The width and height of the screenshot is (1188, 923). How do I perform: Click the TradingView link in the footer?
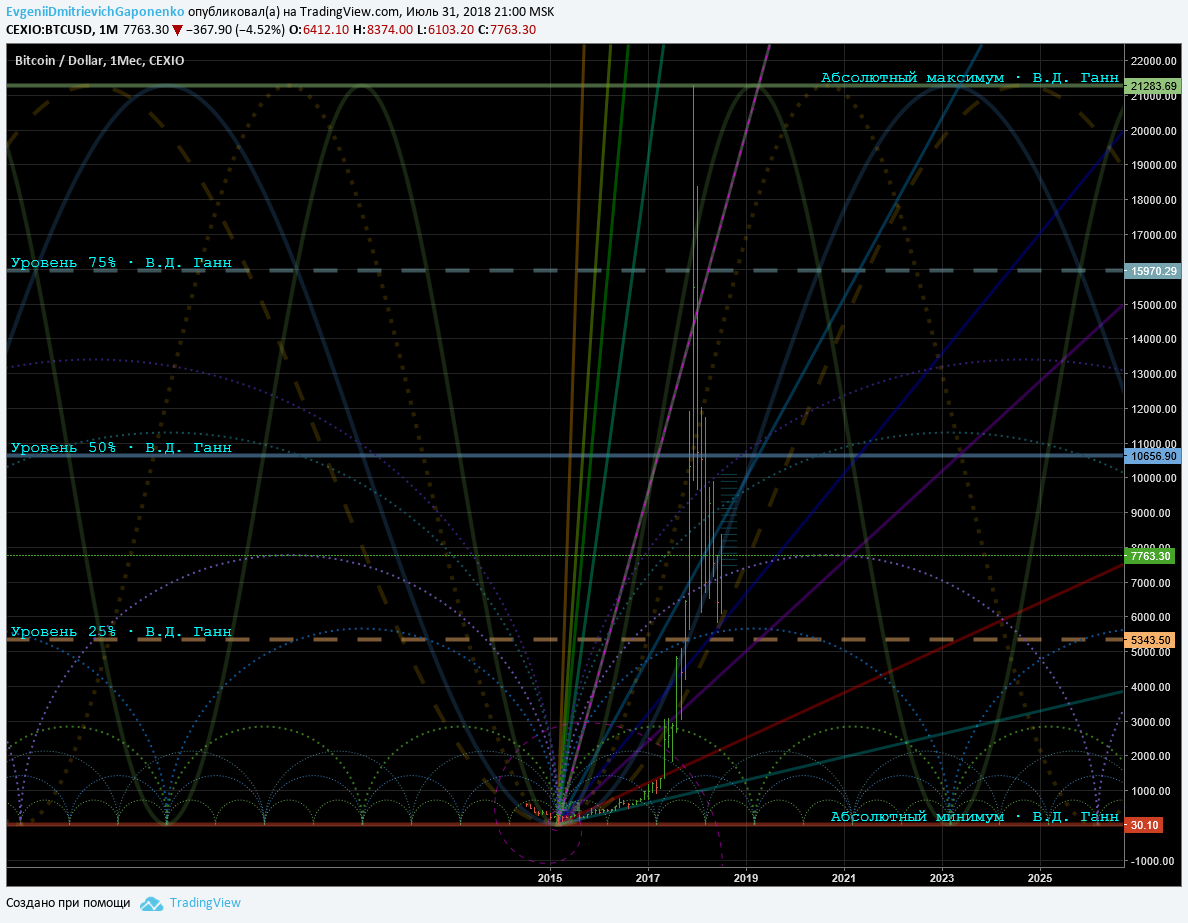click(x=205, y=903)
